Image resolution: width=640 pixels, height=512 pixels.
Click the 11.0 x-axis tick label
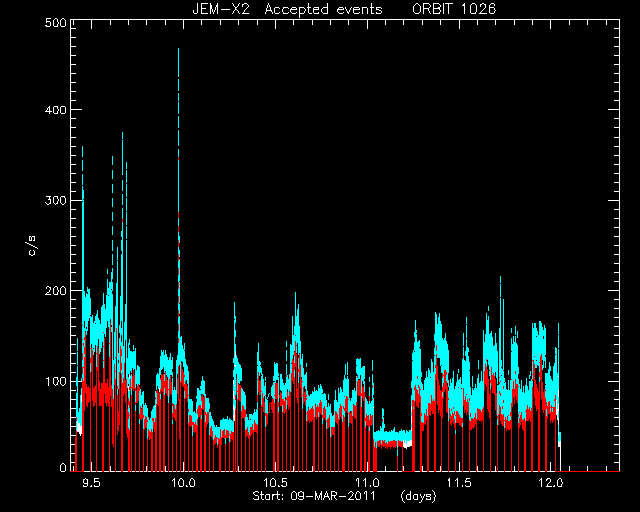(368, 483)
